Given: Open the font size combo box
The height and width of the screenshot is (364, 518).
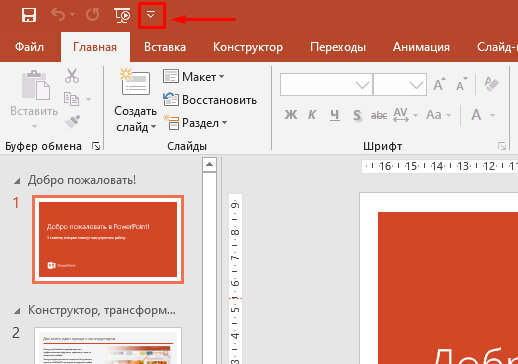Looking at the screenshot, I should (x=400, y=85).
